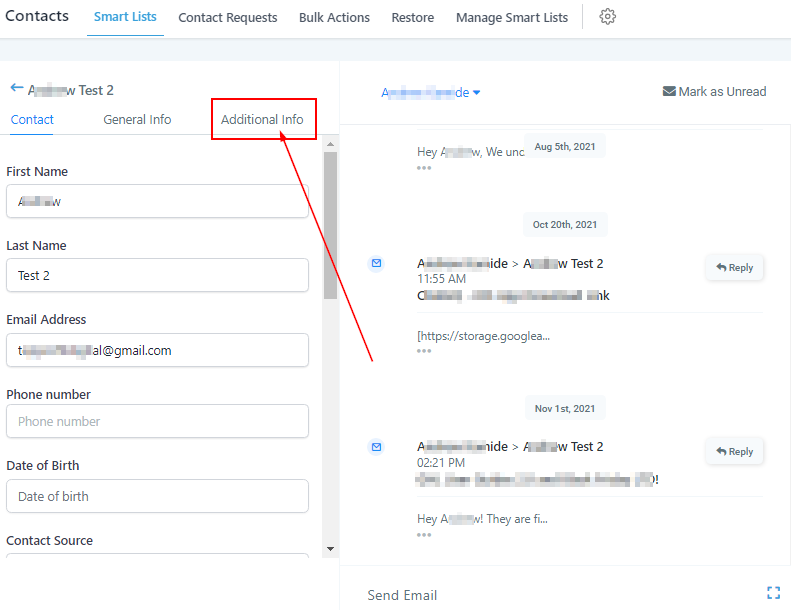Reply to the Oct 20th 11:55 AM email
This screenshot has height=610, width=791.
(x=735, y=268)
